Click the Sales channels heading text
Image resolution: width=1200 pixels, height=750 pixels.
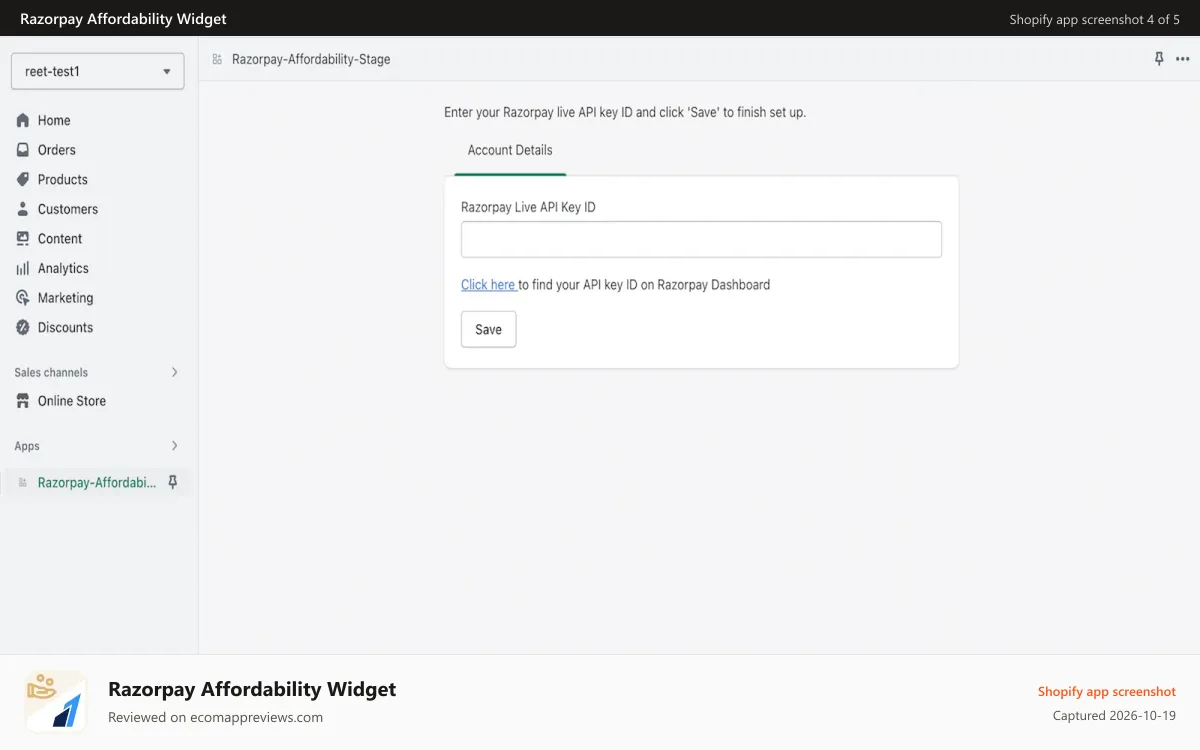click(51, 373)
